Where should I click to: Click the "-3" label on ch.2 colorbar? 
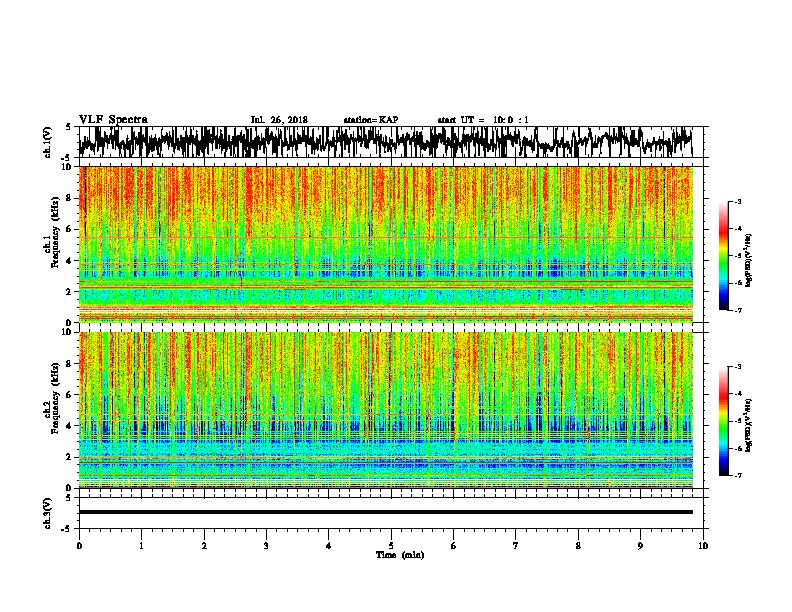(737, 367)
